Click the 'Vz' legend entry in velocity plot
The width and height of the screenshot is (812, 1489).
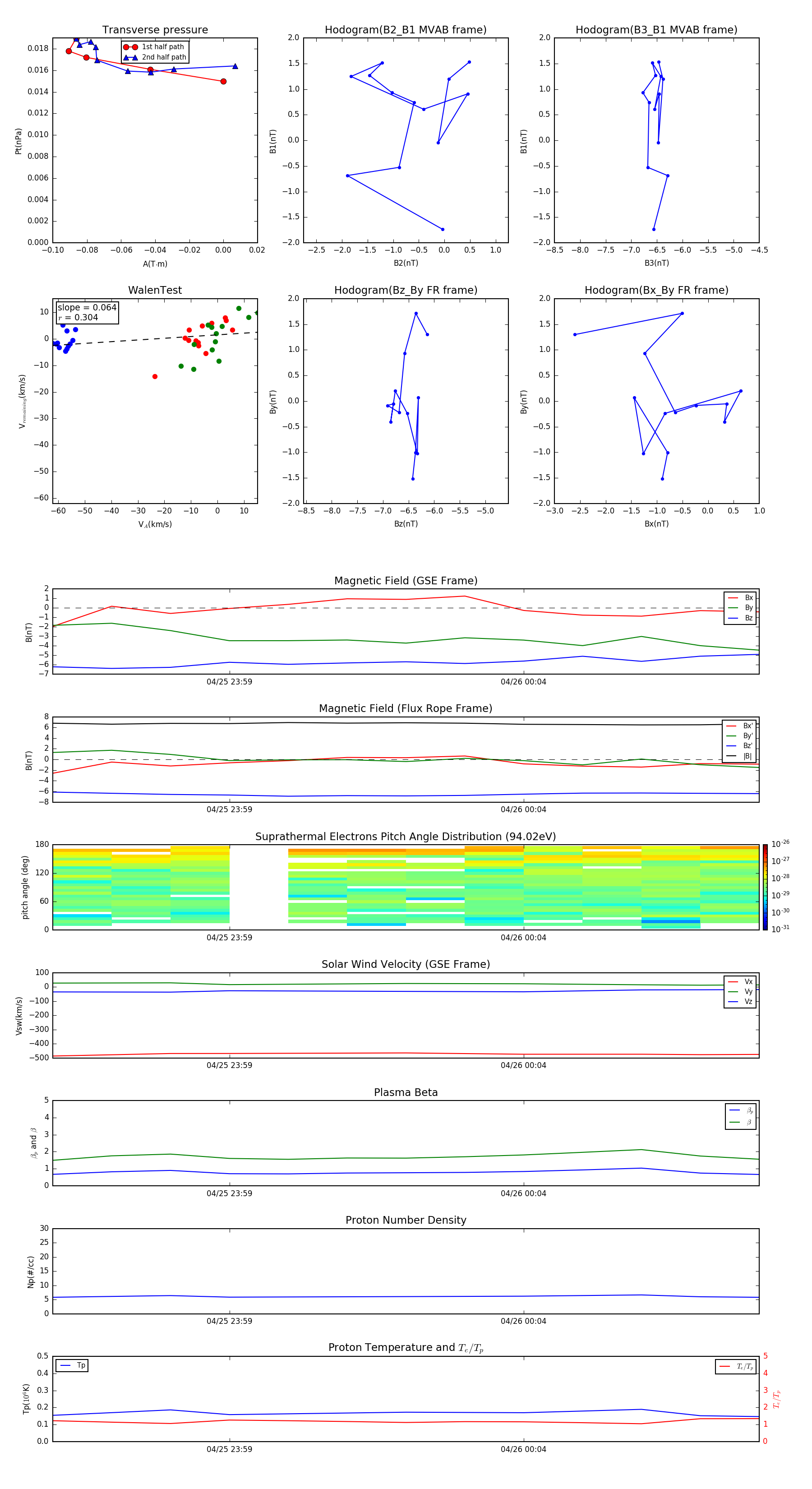click(740, 1001)
